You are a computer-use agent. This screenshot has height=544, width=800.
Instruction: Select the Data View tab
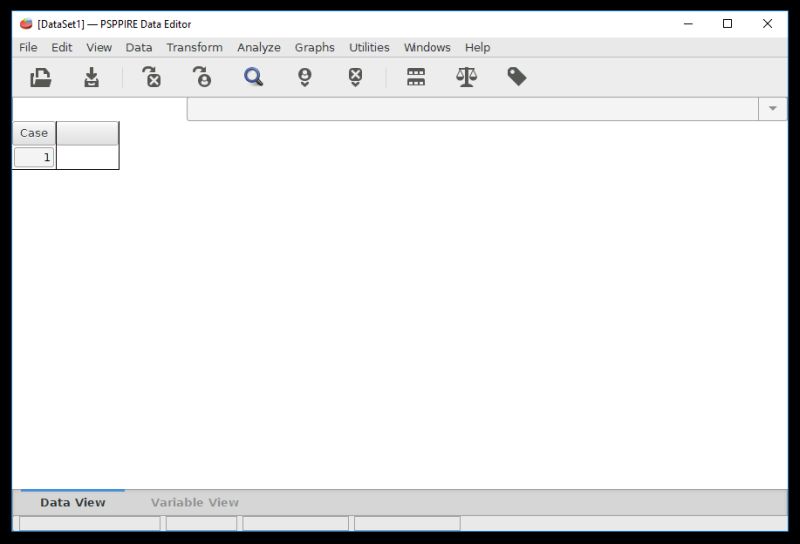(x=73, y=503)
